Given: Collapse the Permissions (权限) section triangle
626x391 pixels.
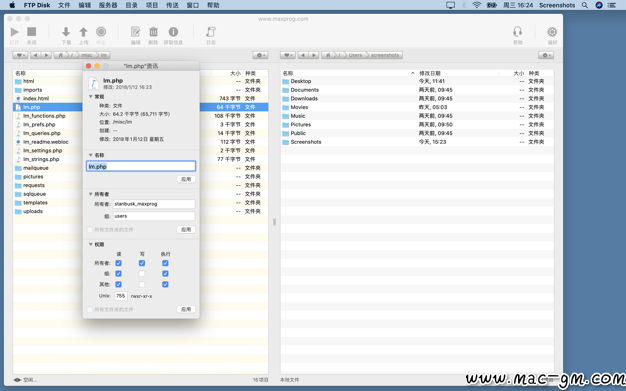Looking at the screenshot, I should [x=90, y=244].
